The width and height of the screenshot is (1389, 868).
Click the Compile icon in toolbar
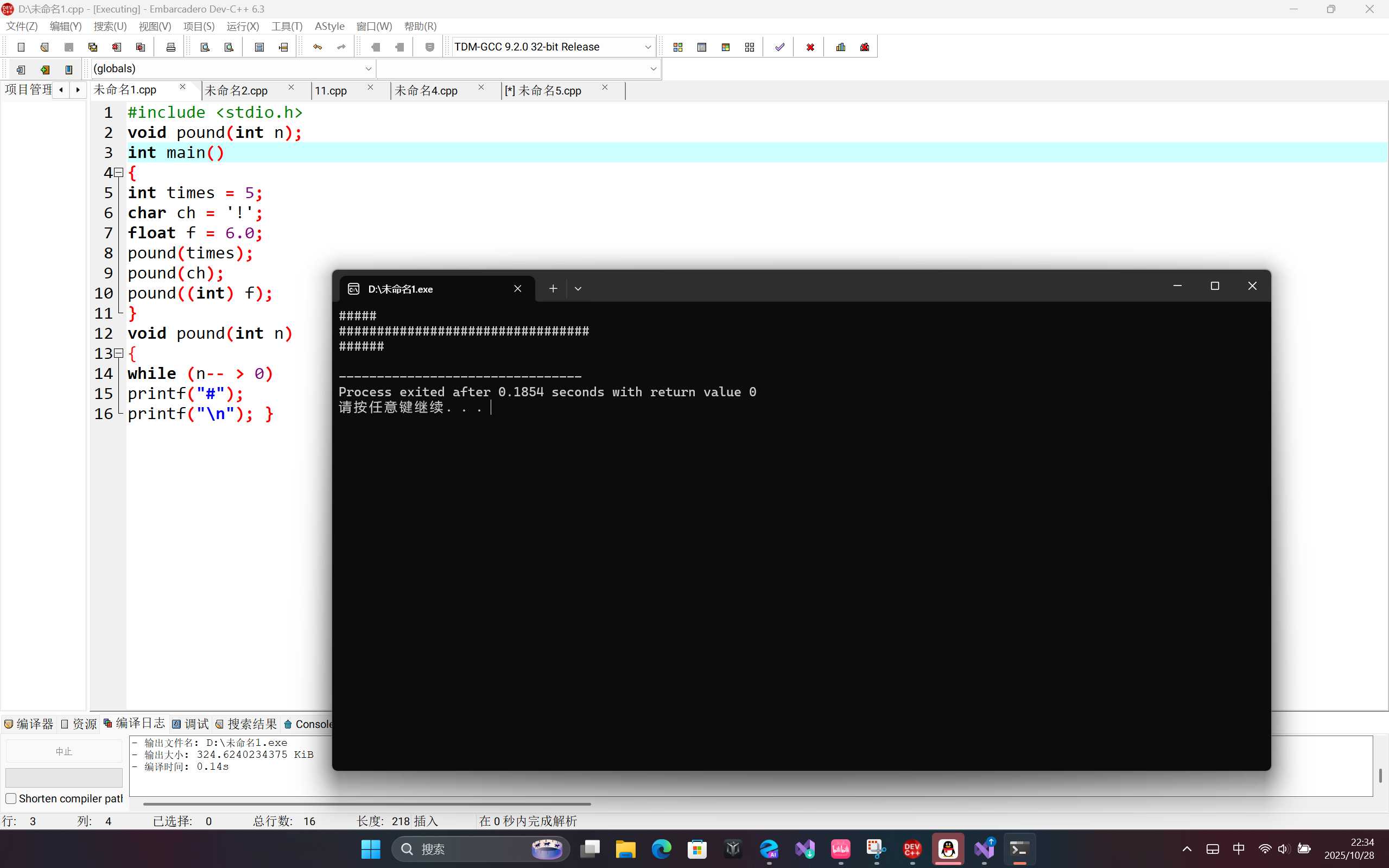(x=678, y=47)
